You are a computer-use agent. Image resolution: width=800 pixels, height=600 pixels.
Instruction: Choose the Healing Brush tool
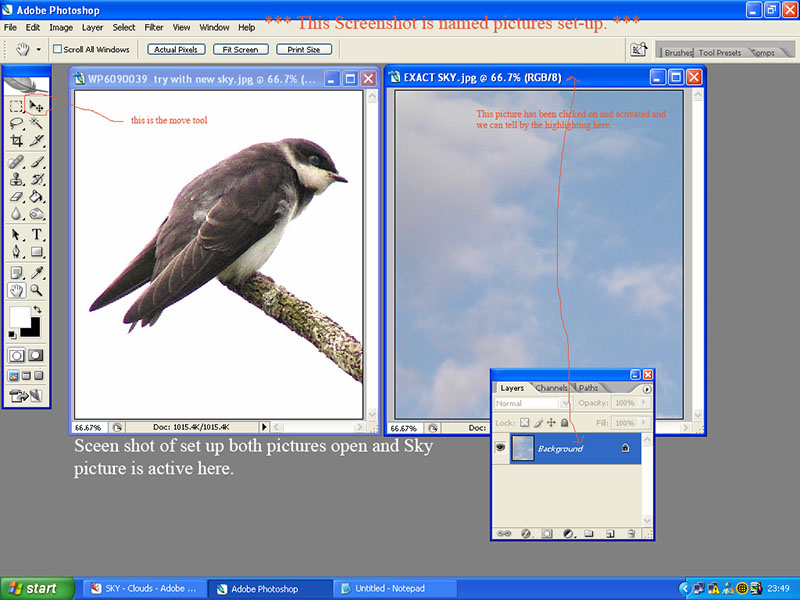[x=16, y=162]
